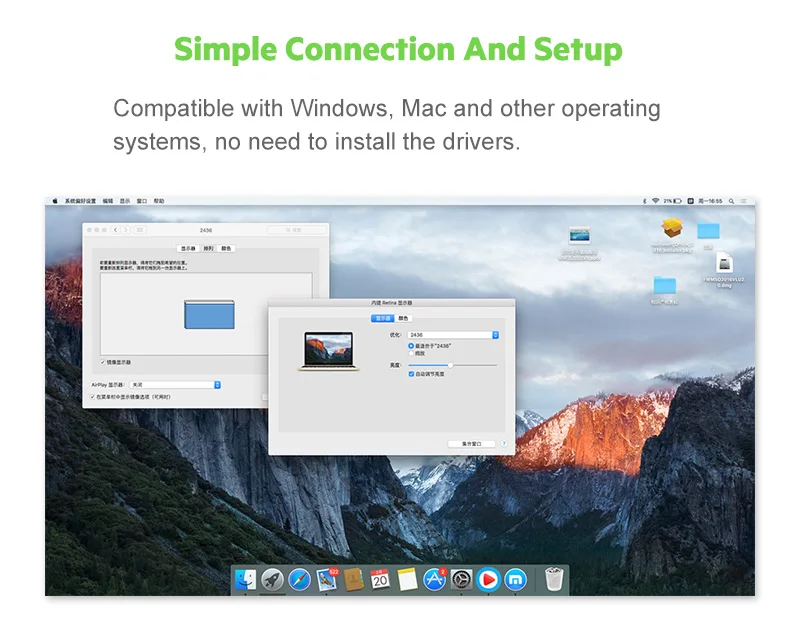The height and width of the screenshot is (640, 800).
Task: Adjust the 亮度 brightness slider
Action: coord(453,365)
